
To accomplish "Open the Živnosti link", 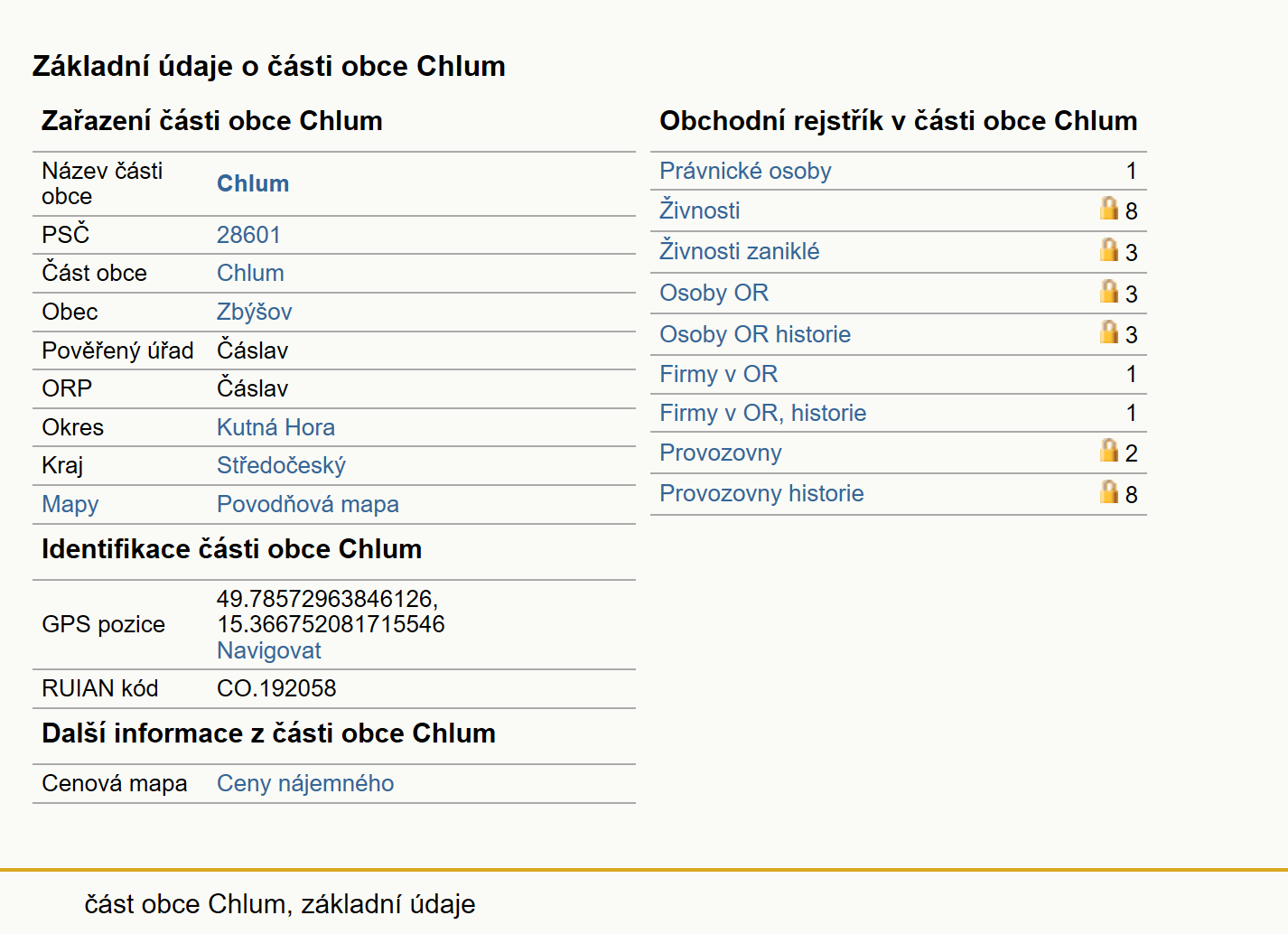I will tap(699, 210).
